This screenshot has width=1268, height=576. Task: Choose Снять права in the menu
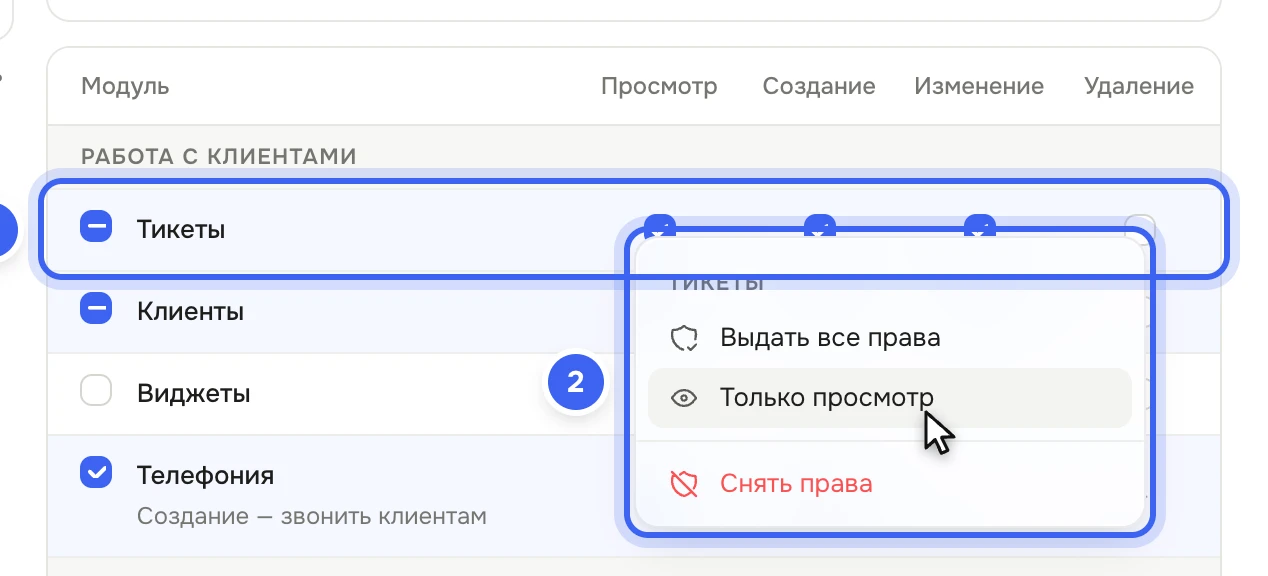point(890,484)
